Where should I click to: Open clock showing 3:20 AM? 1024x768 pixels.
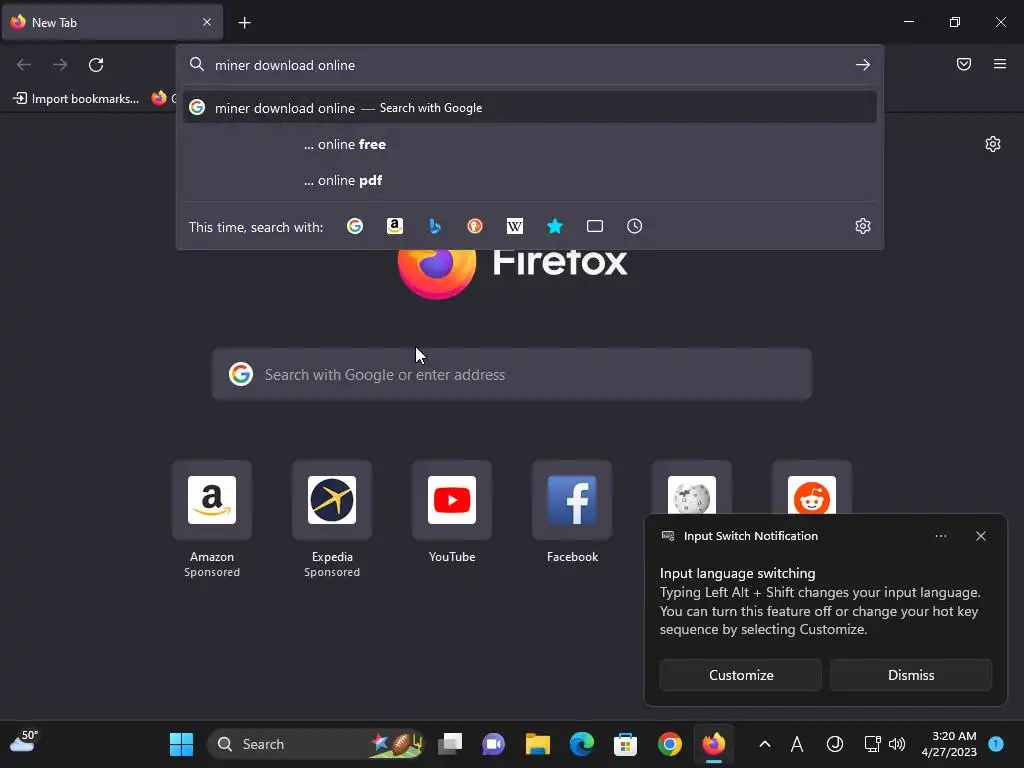pos(949,744)
